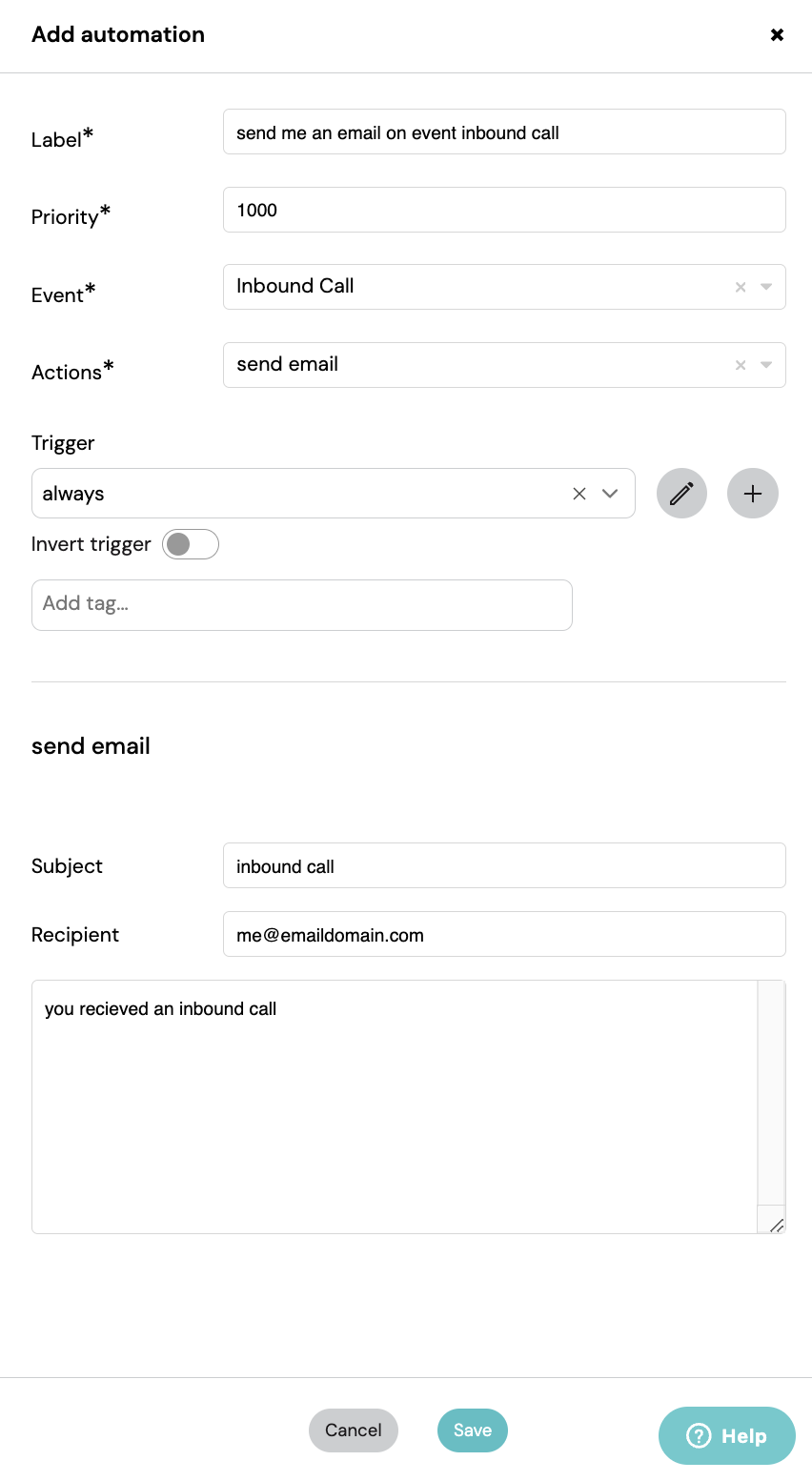Click the pencil icon to edit trigger
812x1481 pixels.
point(681,494)
